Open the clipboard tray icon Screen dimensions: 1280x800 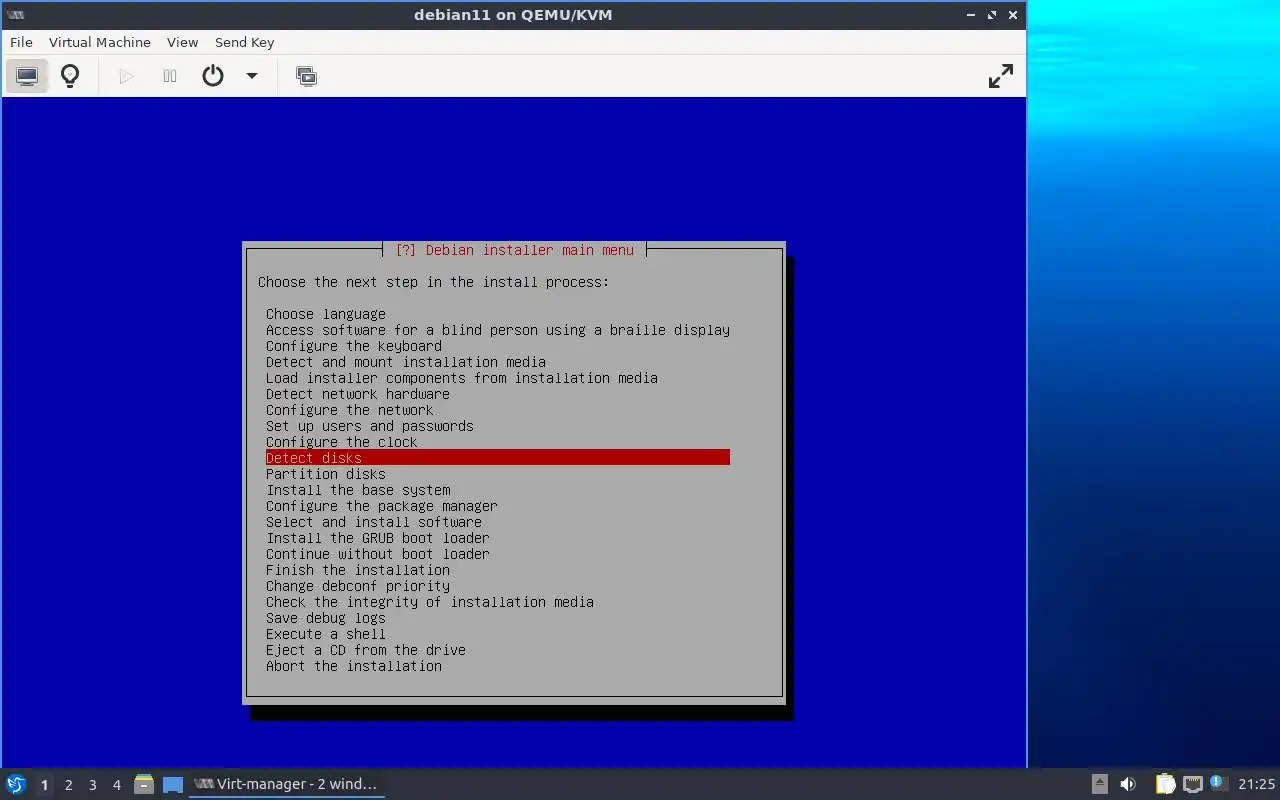[1165, 784]
